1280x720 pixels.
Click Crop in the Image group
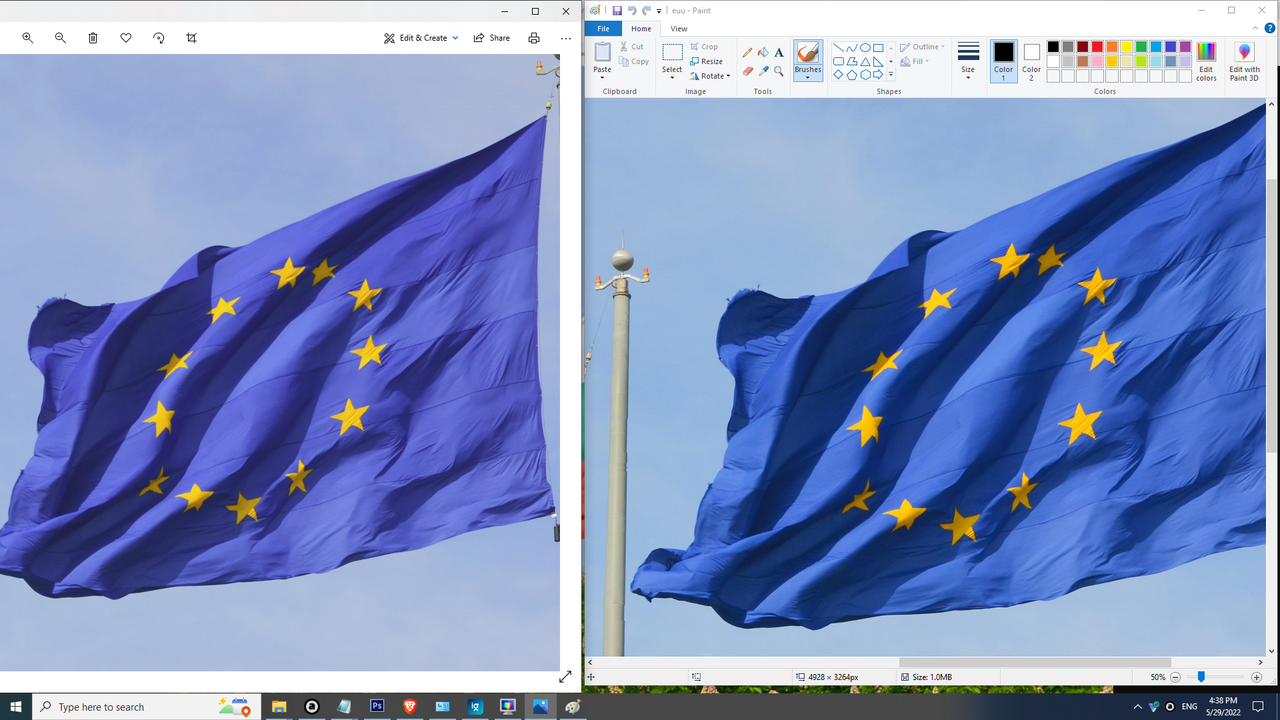pos(704,47)
